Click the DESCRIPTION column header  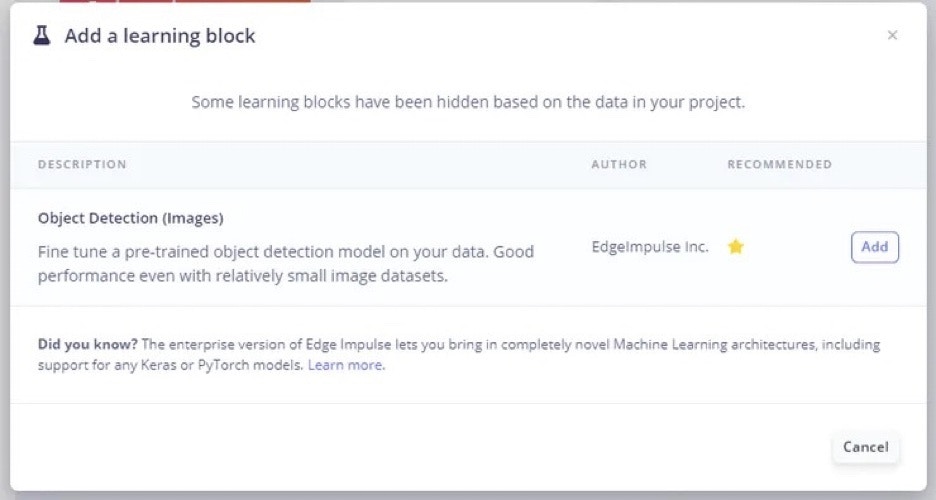pyautogui.click(x=82, y=164)
